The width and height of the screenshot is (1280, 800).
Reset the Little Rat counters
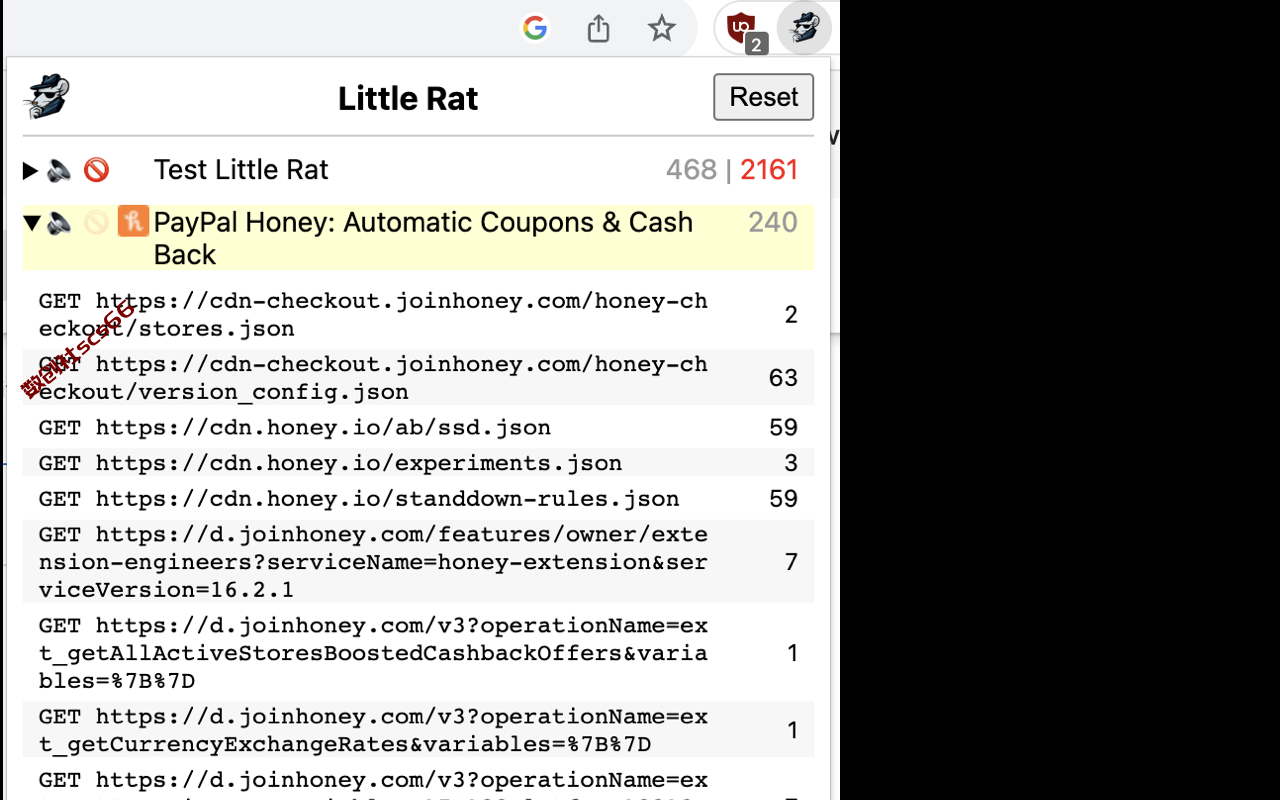[x=763, y=97]
